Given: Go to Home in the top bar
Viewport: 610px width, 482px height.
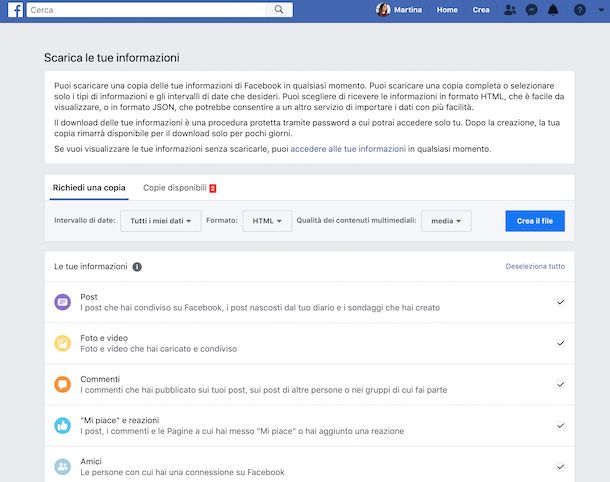Looking at the screenshot, I should 447,10.
